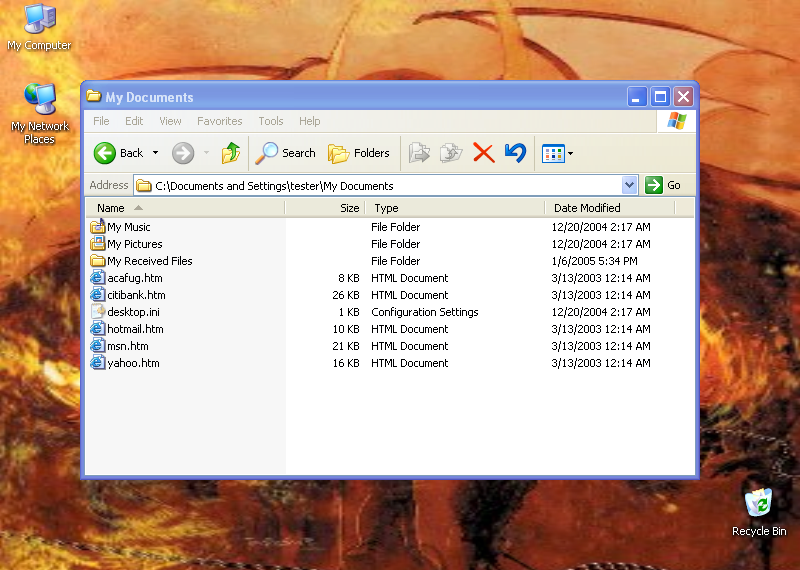Click the Configuration Settings type cell
Image resolution: width=800 pixels, height=570 pixels.
424,312
